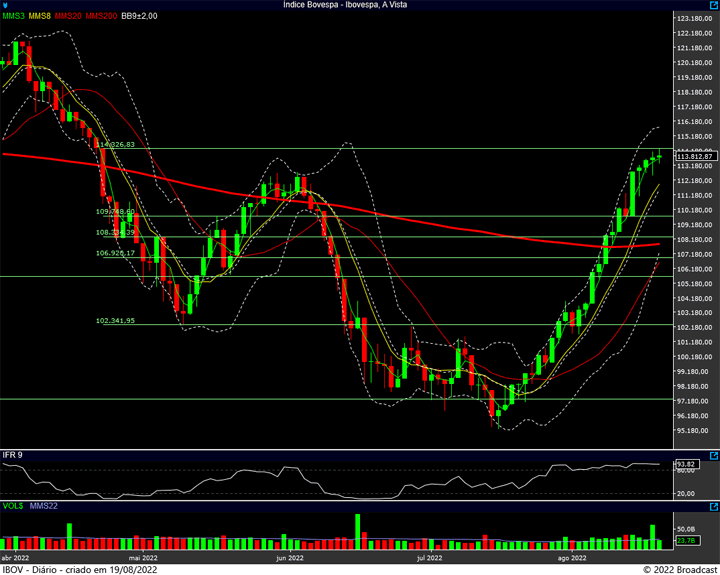Open the chart dropdown arrow at top-left

click(x=5, y=5)
